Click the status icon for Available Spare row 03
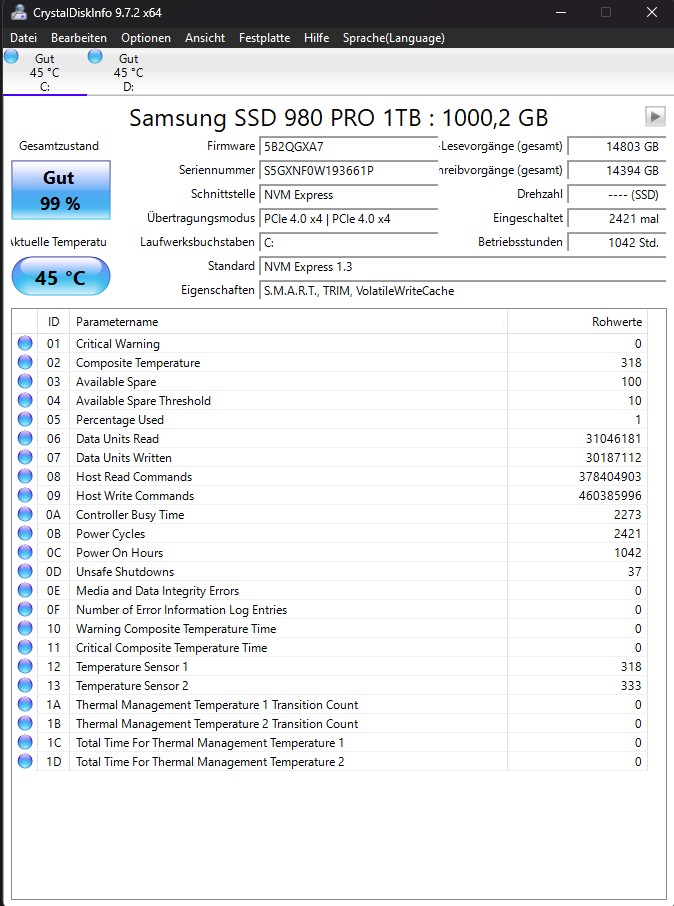Viewport: 674px width, 906px height. (x=25, y=381)
